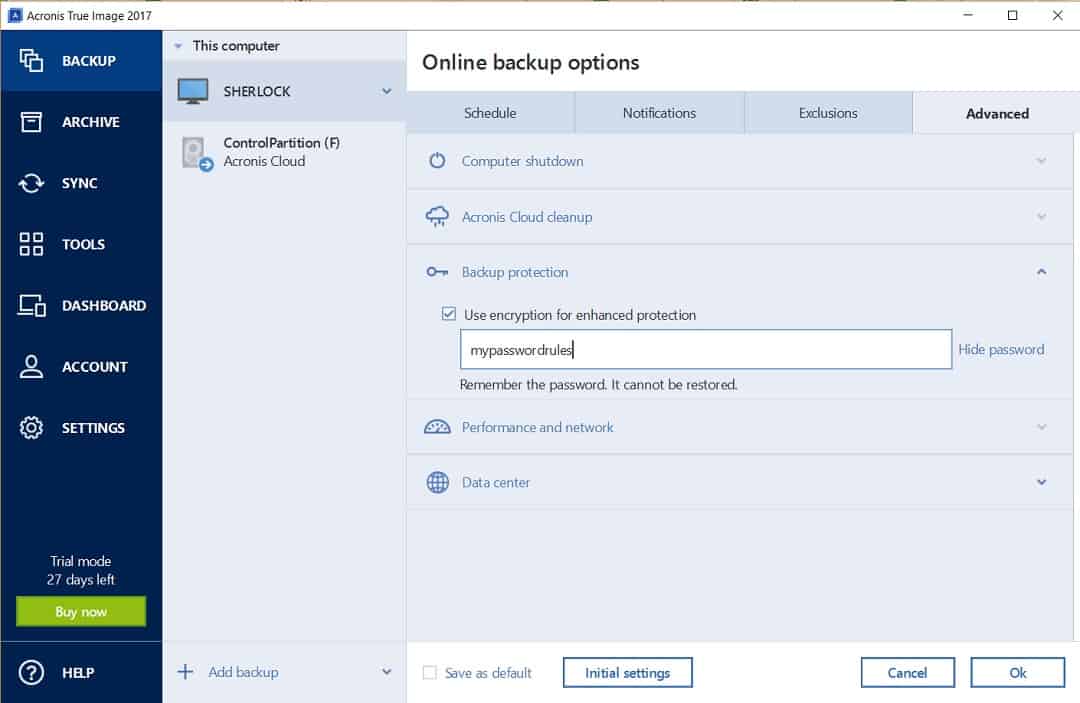Uncheck Use encryption for enhanced protection
Screen dimensions: 1080x703
[448, 314]
